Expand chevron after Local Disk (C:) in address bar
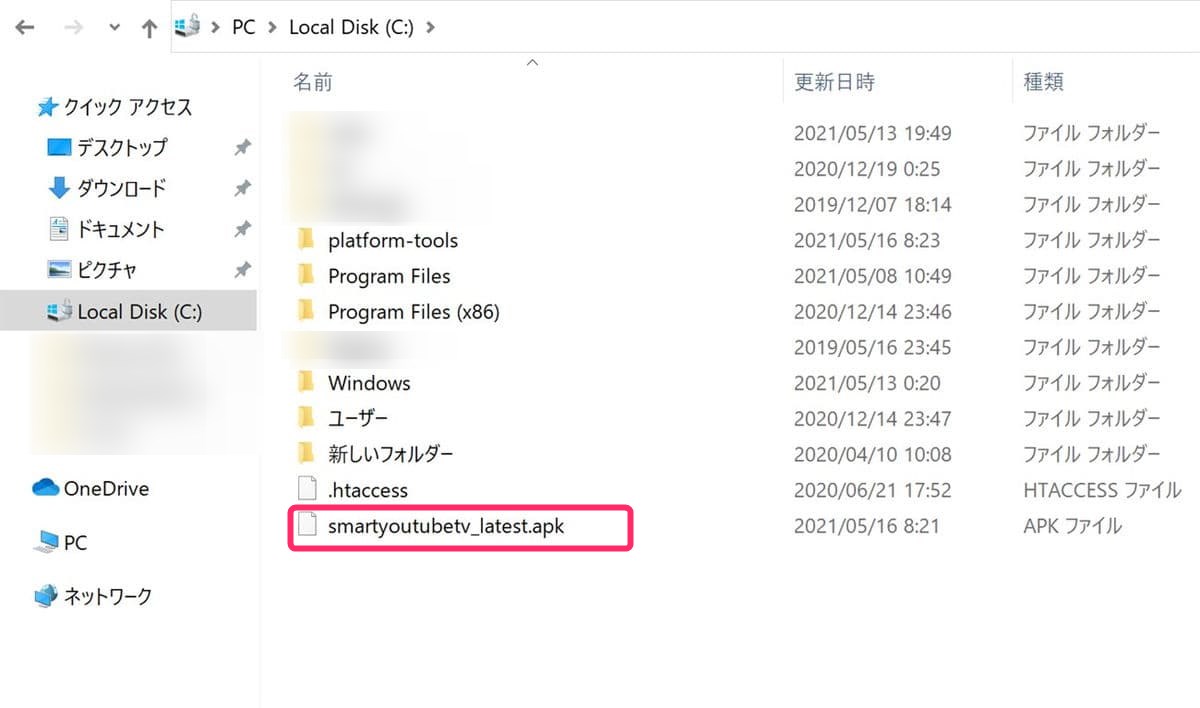The image size is (1200, 708). 431,27
